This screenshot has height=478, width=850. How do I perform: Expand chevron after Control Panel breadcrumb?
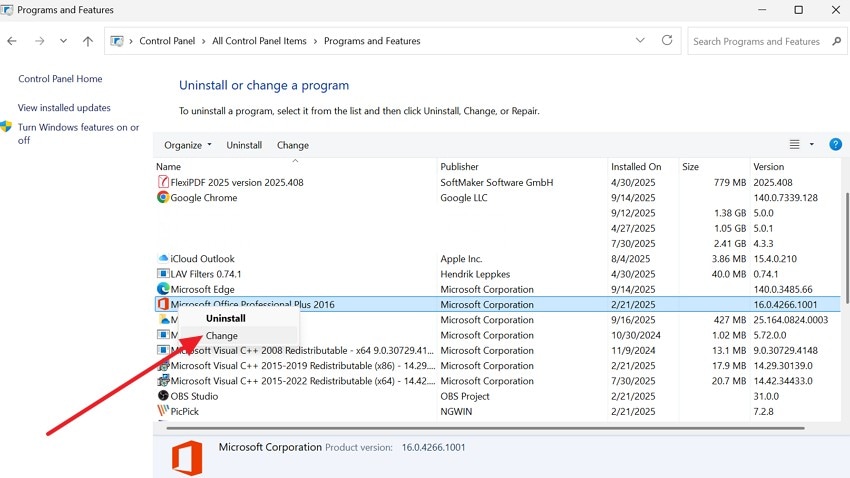204,41
